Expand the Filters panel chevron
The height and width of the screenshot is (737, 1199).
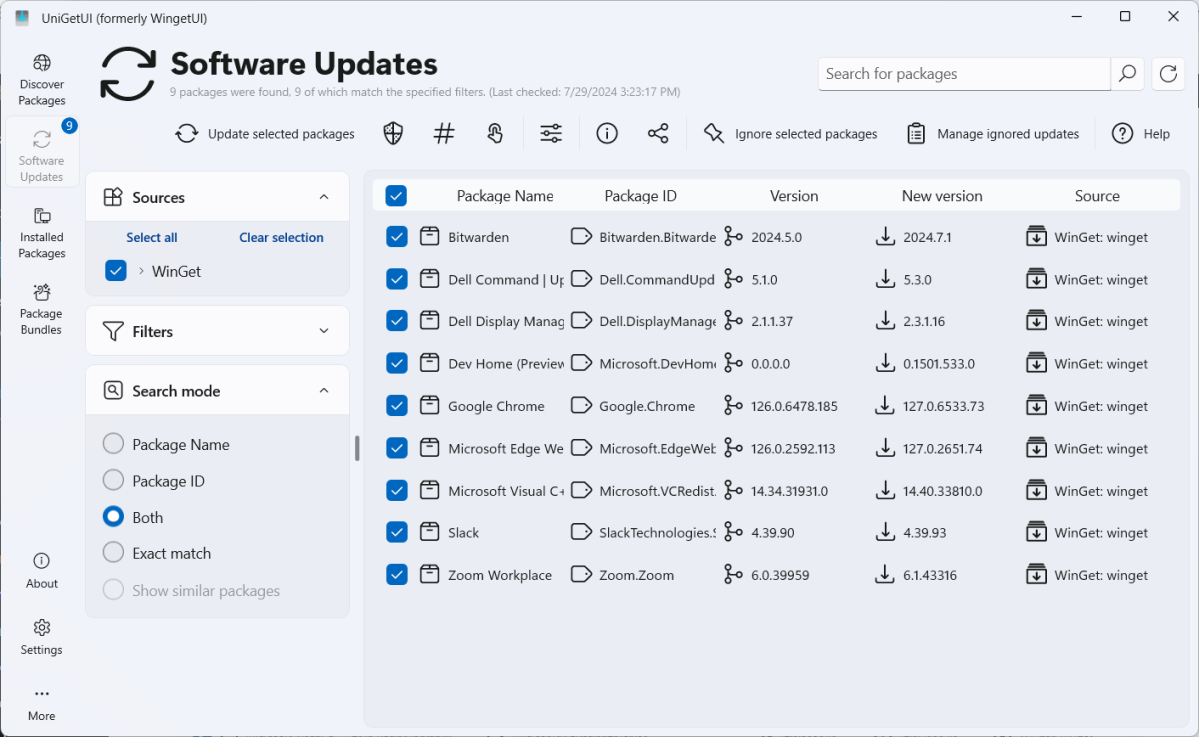click(x=324, y=331)
